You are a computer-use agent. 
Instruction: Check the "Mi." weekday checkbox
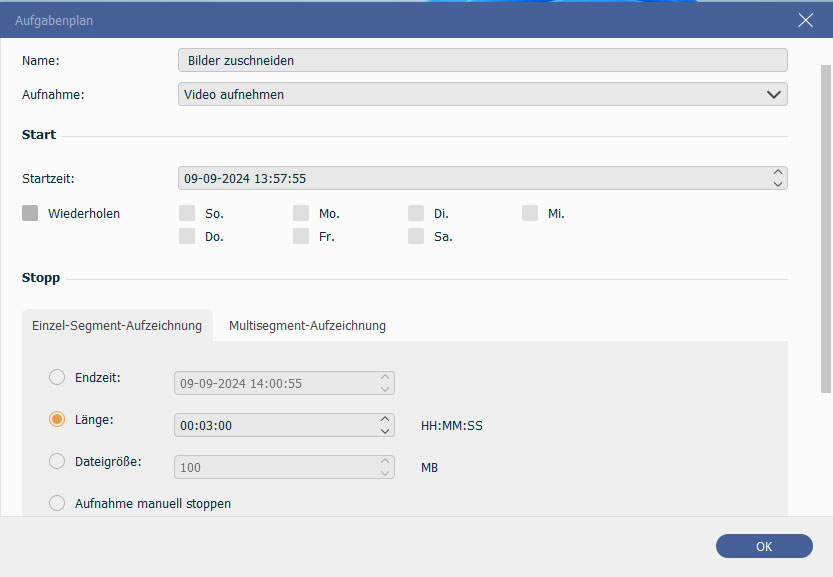click(x=529, y=213)
